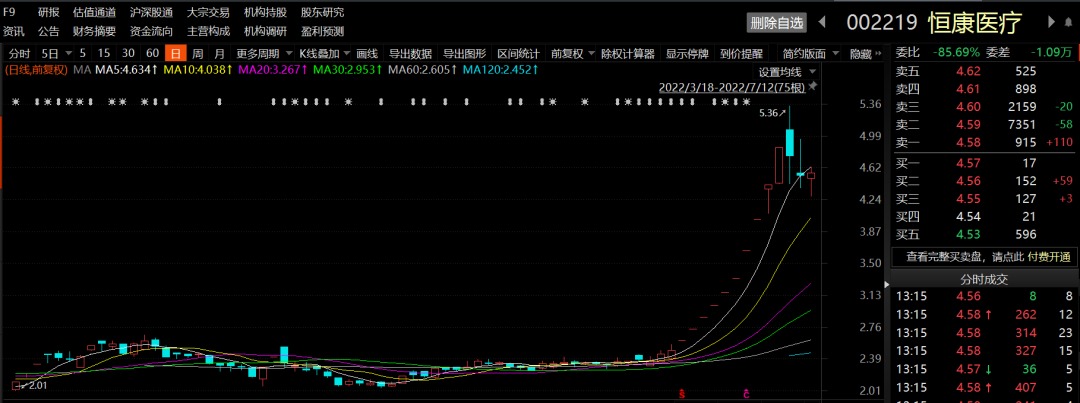The width and height of the screenshot is (1080, 403).
Task: Select the 60-minute period
Action: click(153, 54)
